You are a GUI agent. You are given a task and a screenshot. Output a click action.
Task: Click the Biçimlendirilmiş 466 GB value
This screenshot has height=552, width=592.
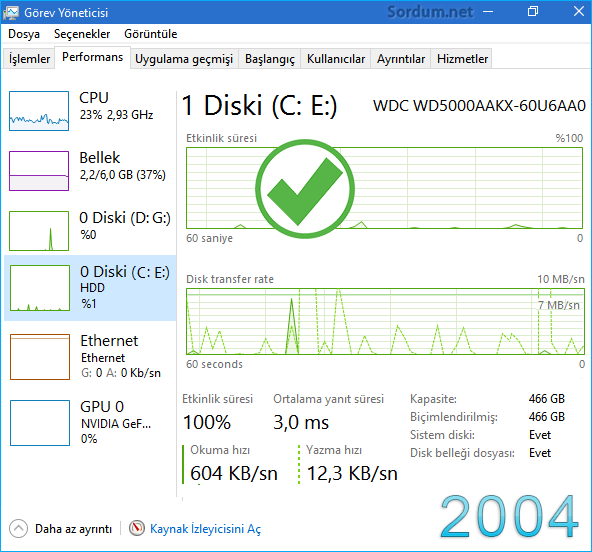[547, 417]
